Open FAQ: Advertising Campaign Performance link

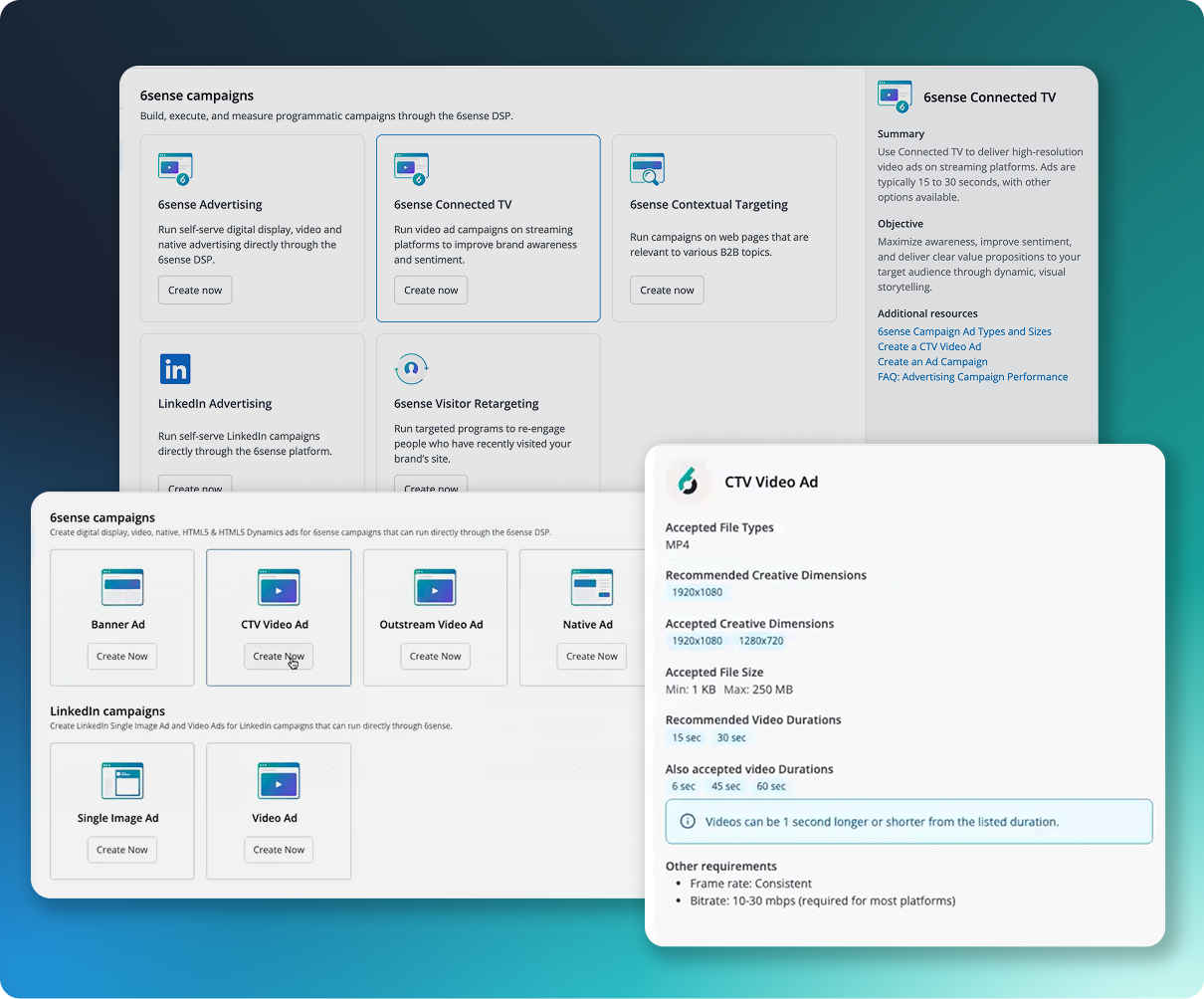coord(973,376)
